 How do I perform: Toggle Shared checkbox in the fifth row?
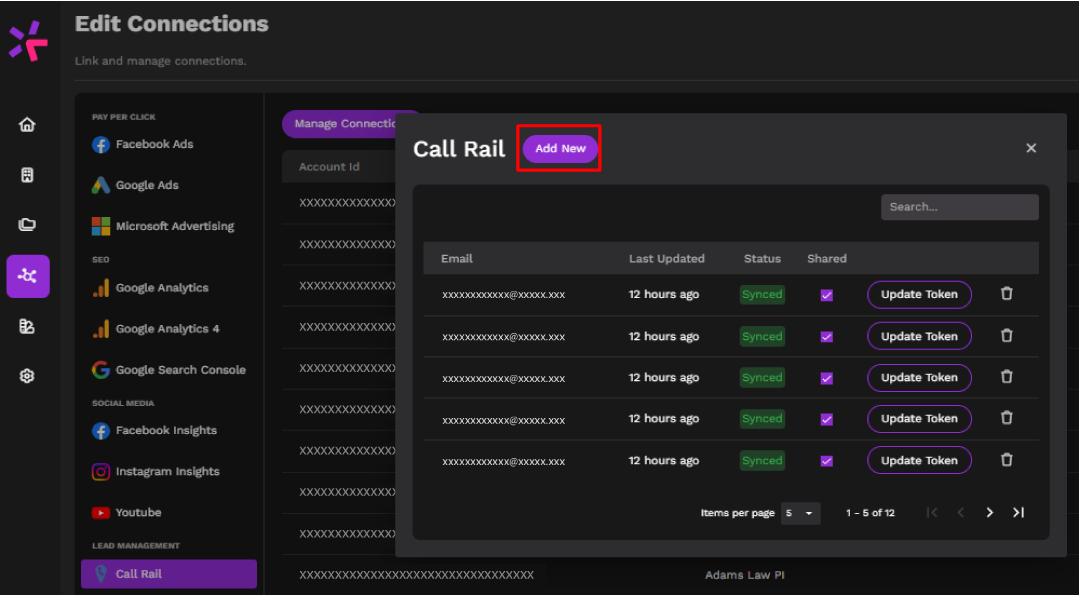826,460
